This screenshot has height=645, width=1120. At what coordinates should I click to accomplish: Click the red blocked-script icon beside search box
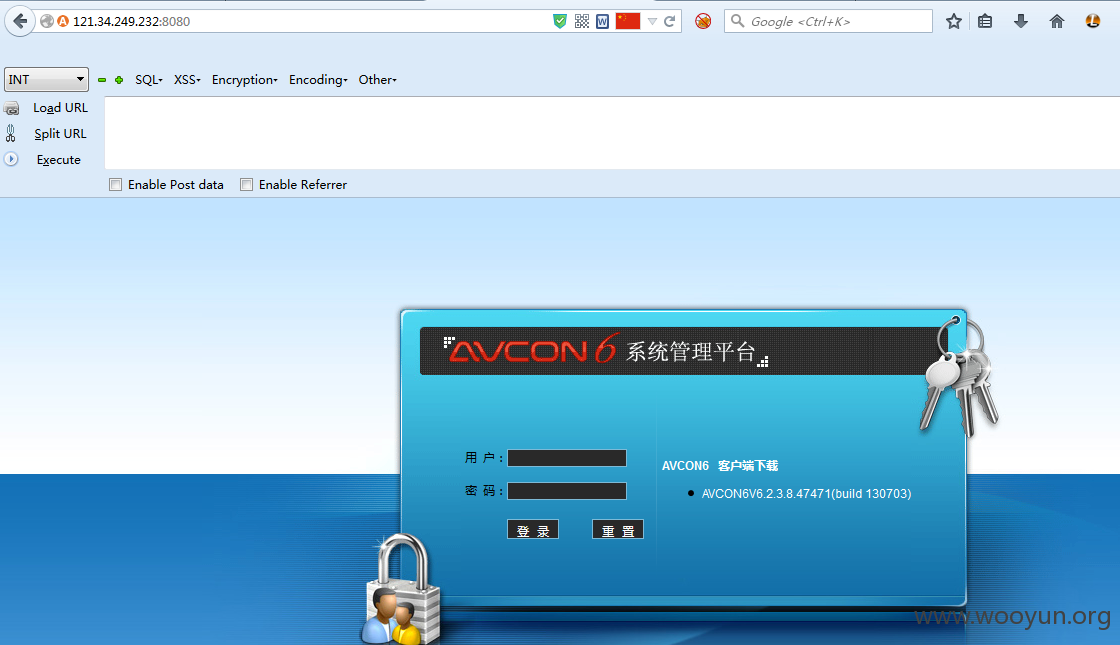pyautogui.click(x=703, y=21)
